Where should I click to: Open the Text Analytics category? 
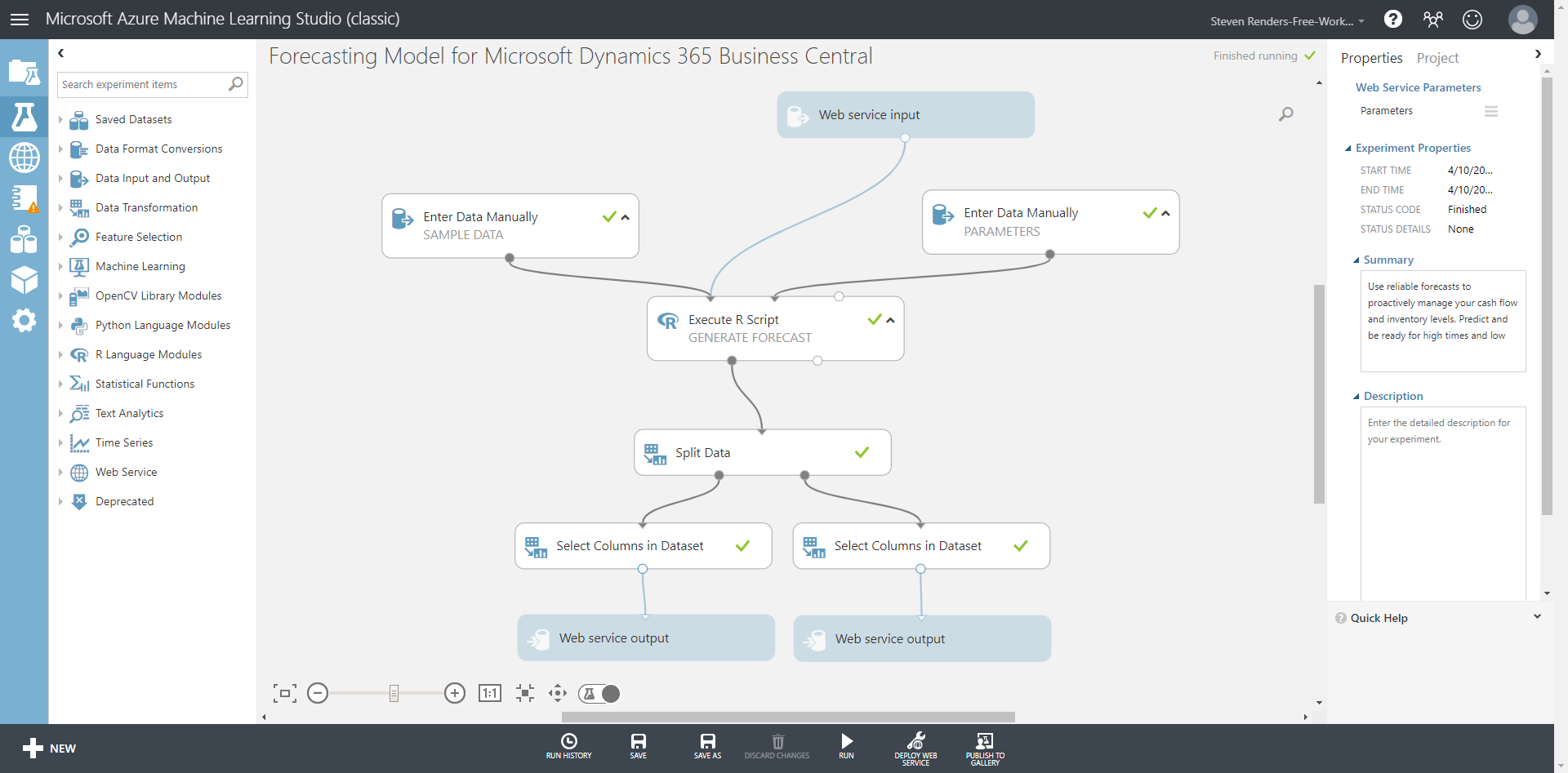pos(129,413)
